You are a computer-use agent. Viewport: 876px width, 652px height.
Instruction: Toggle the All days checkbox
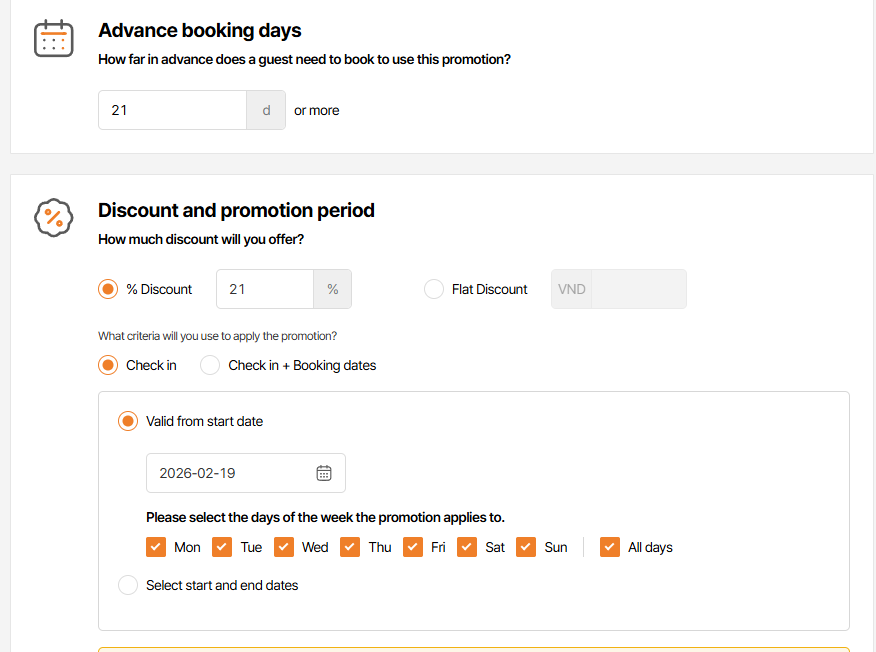coord(610,547)
